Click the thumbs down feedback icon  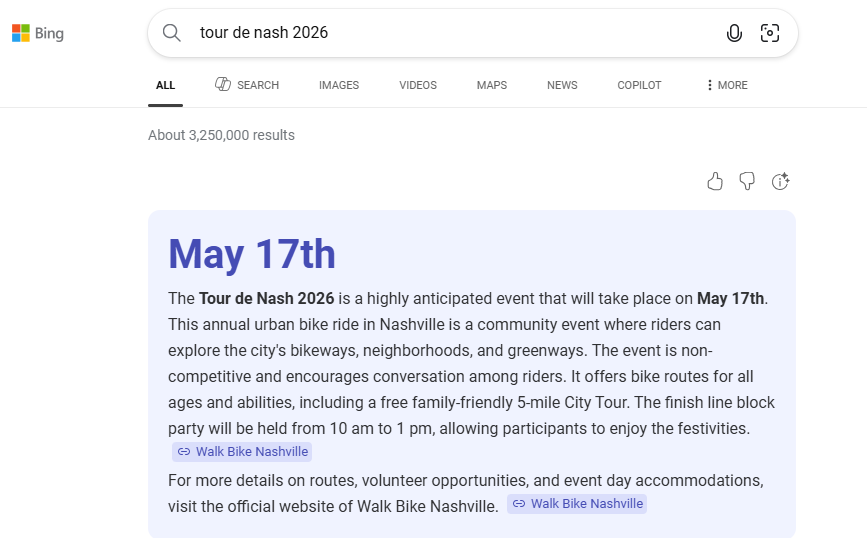point(747,181)
